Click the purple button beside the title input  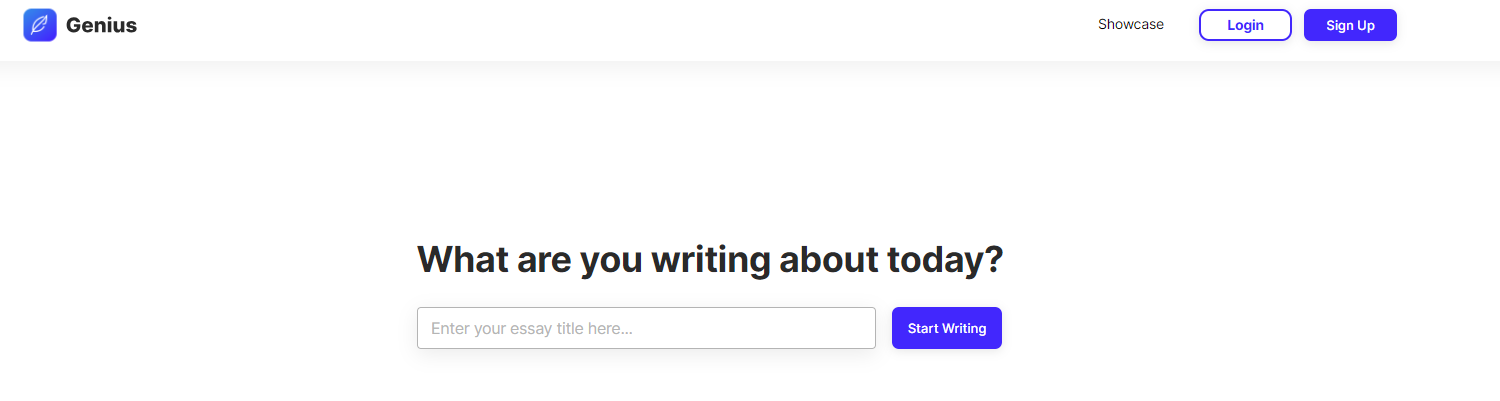pos(946,328)
